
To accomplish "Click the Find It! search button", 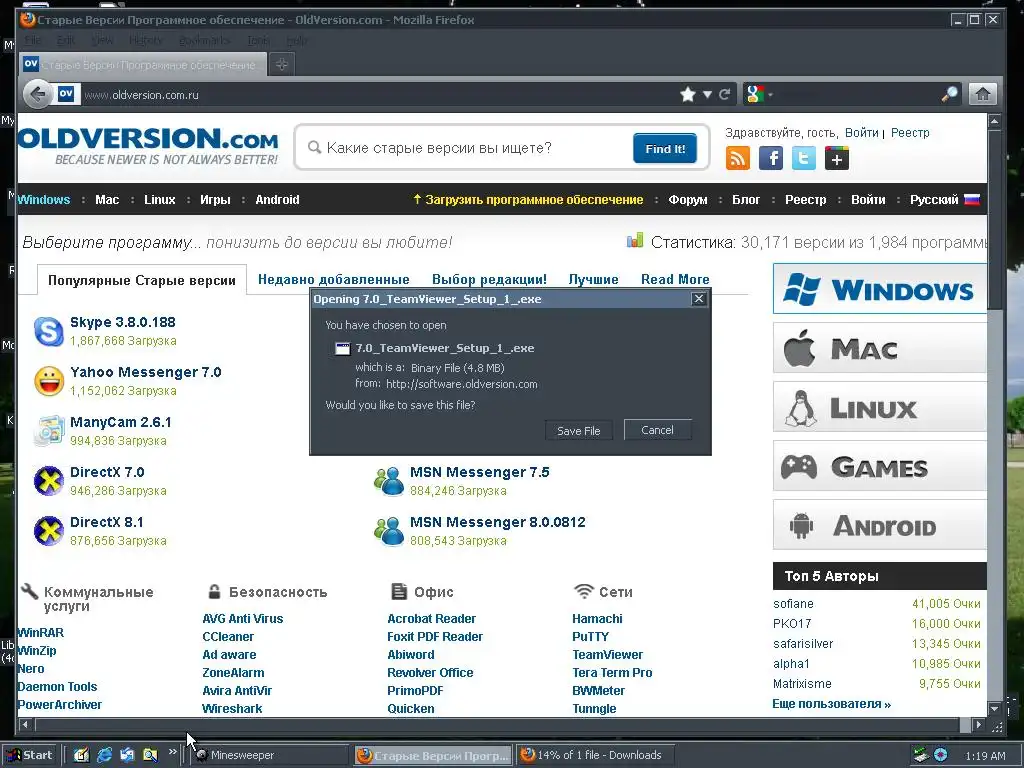I will point(665,148).
